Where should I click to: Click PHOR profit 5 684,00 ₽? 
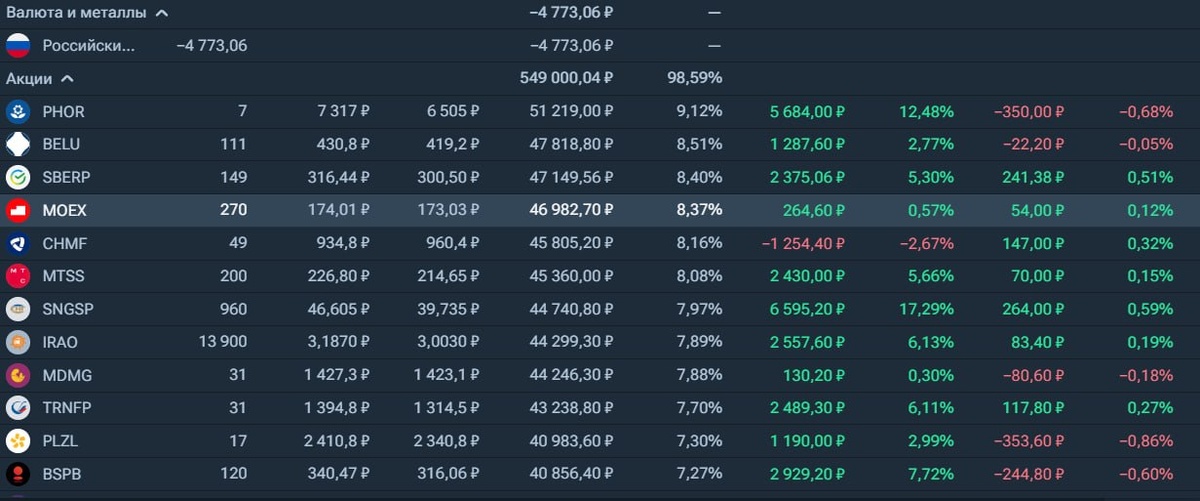(x=808, y=112)
